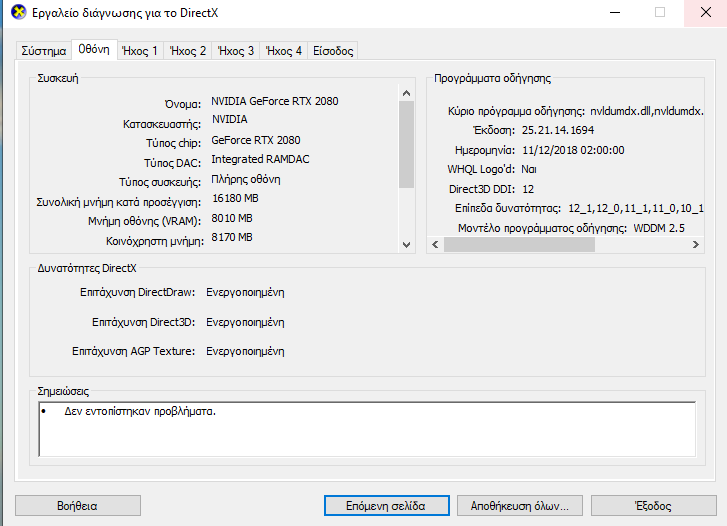
Task: Click the feature levels 12_1,12_0 value
Action: click(636, 209)
